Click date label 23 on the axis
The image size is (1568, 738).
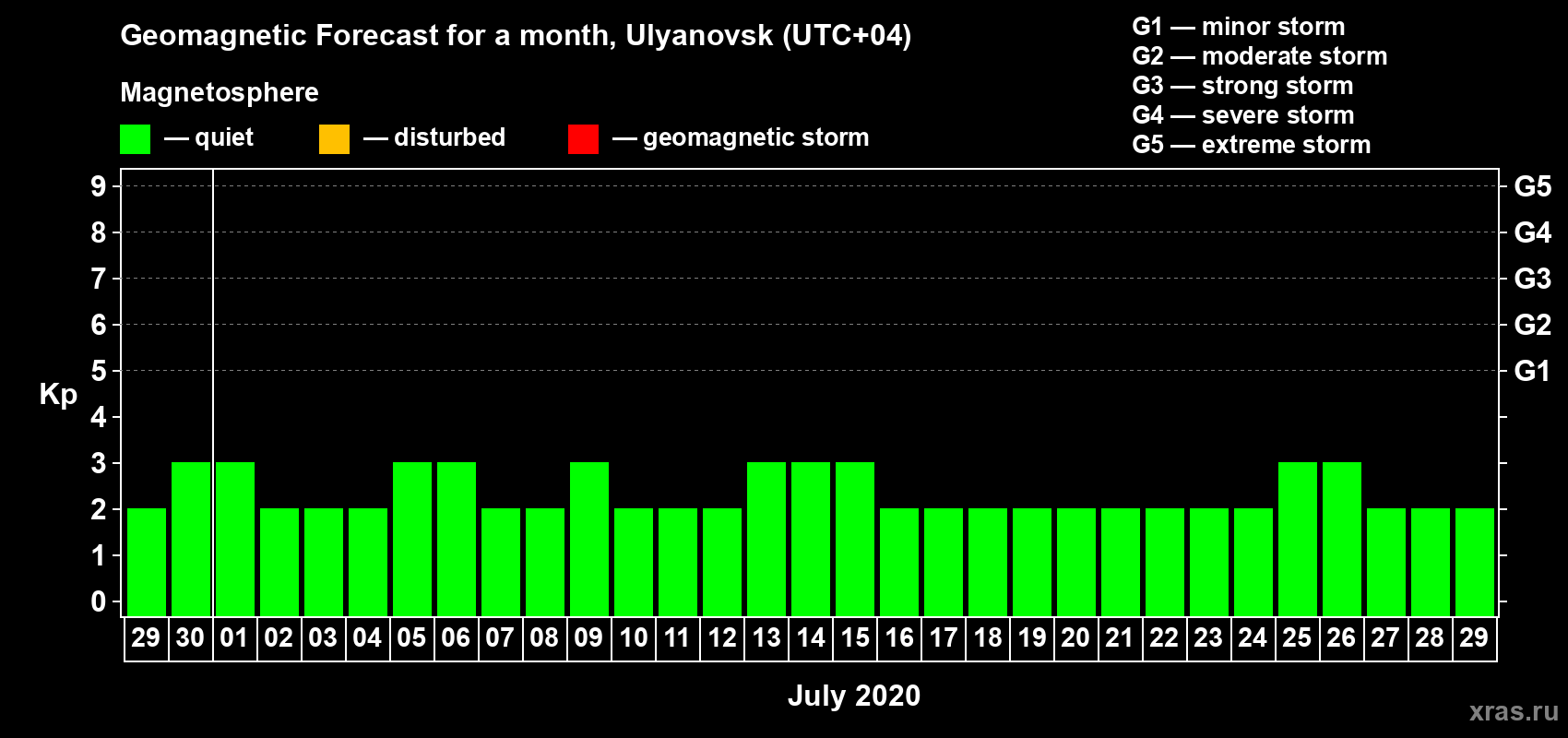(1208, 637)
